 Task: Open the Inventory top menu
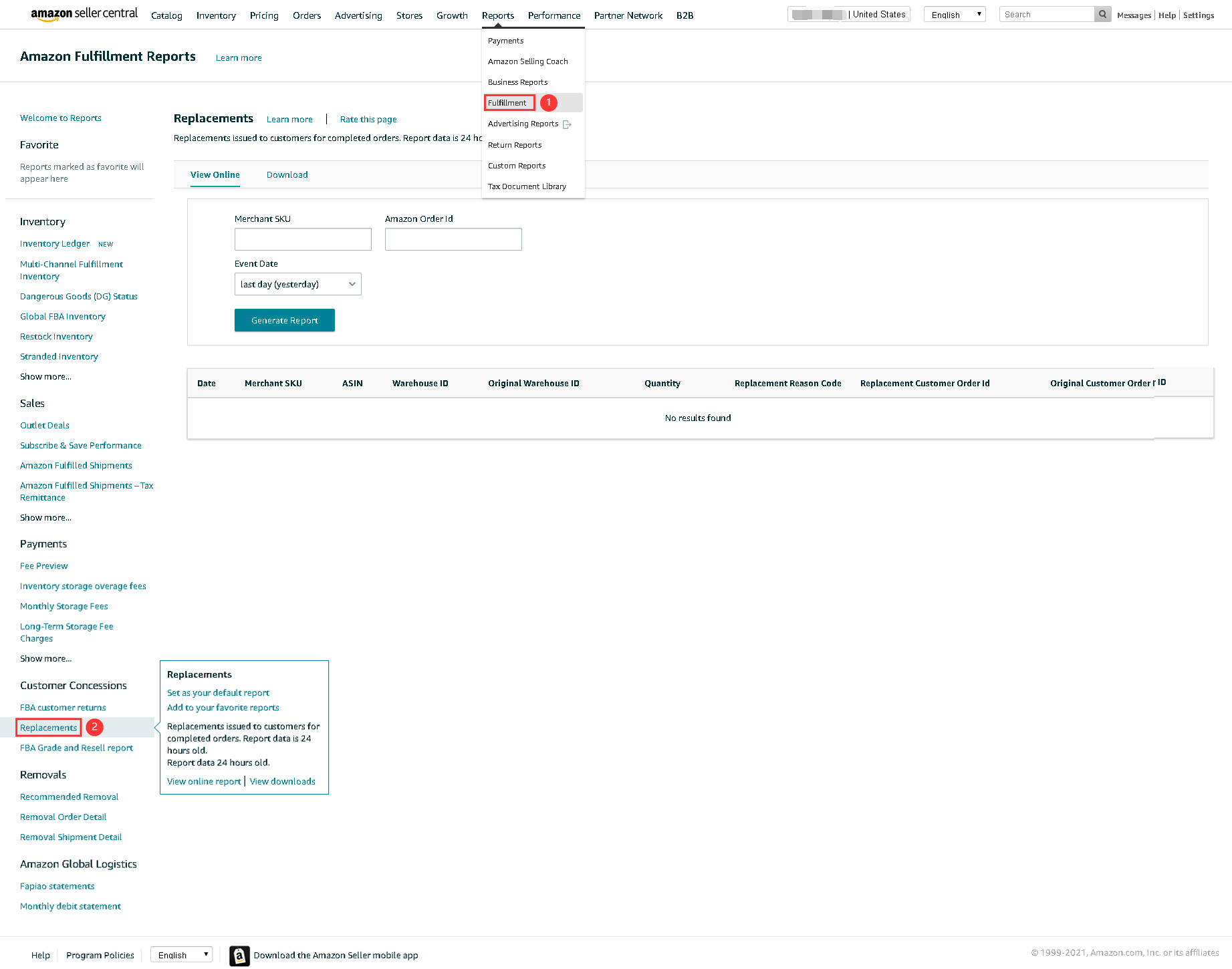point(216,15)
